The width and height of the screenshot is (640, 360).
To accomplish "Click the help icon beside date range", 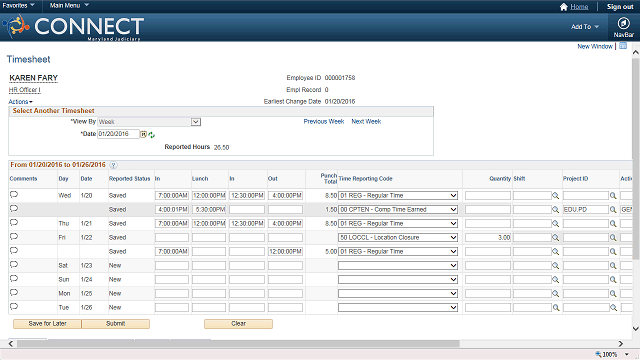I will click(x=113, y=165).
